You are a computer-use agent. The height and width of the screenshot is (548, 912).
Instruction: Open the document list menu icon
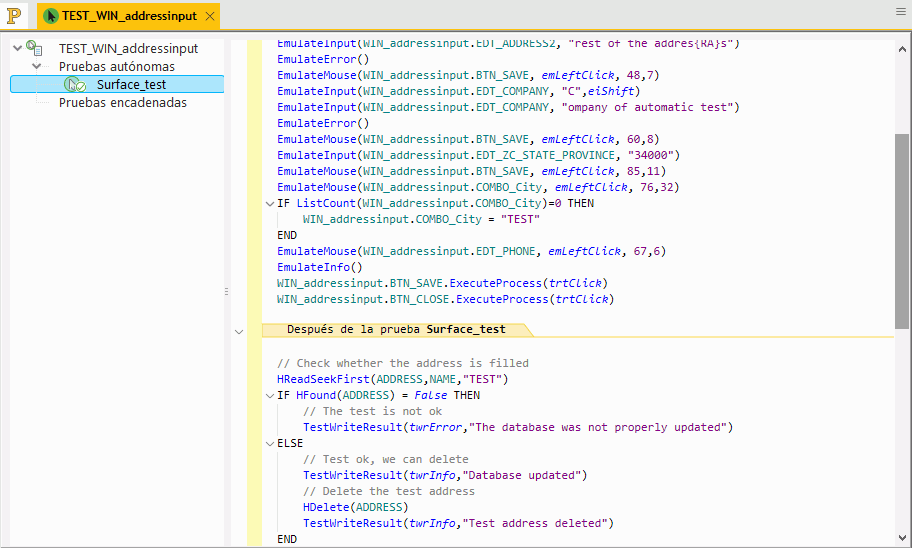900,12
